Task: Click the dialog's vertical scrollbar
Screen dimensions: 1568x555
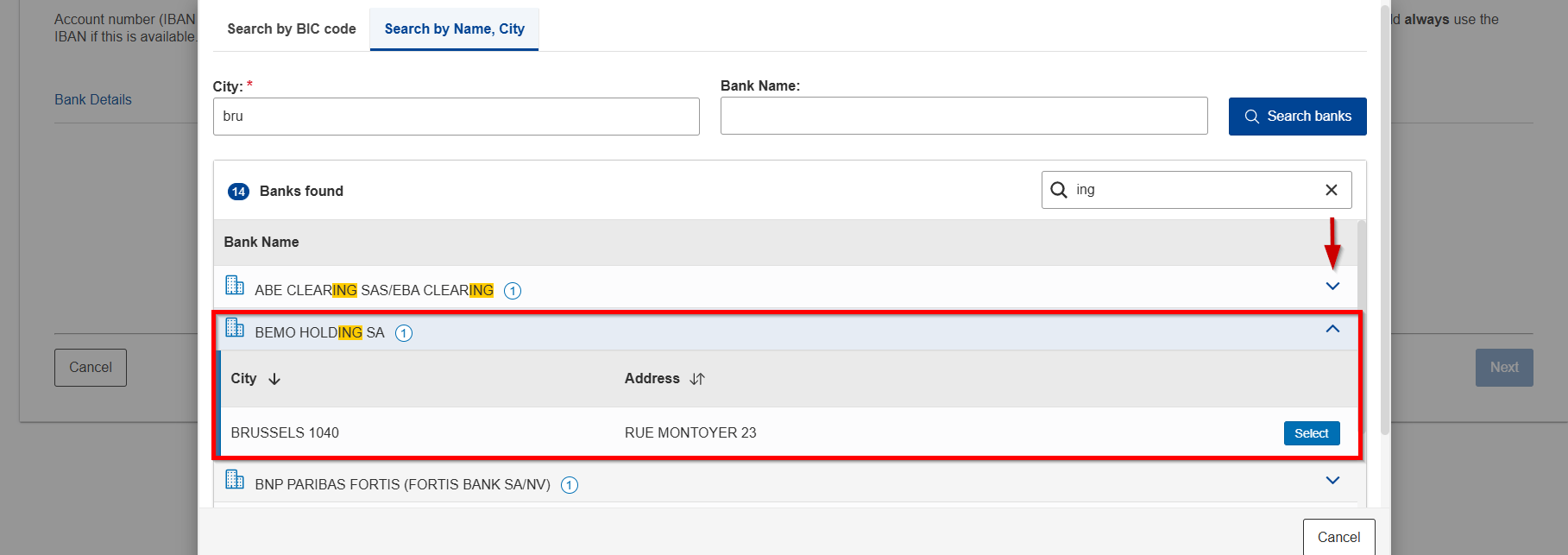Action: pos(1385,218)
